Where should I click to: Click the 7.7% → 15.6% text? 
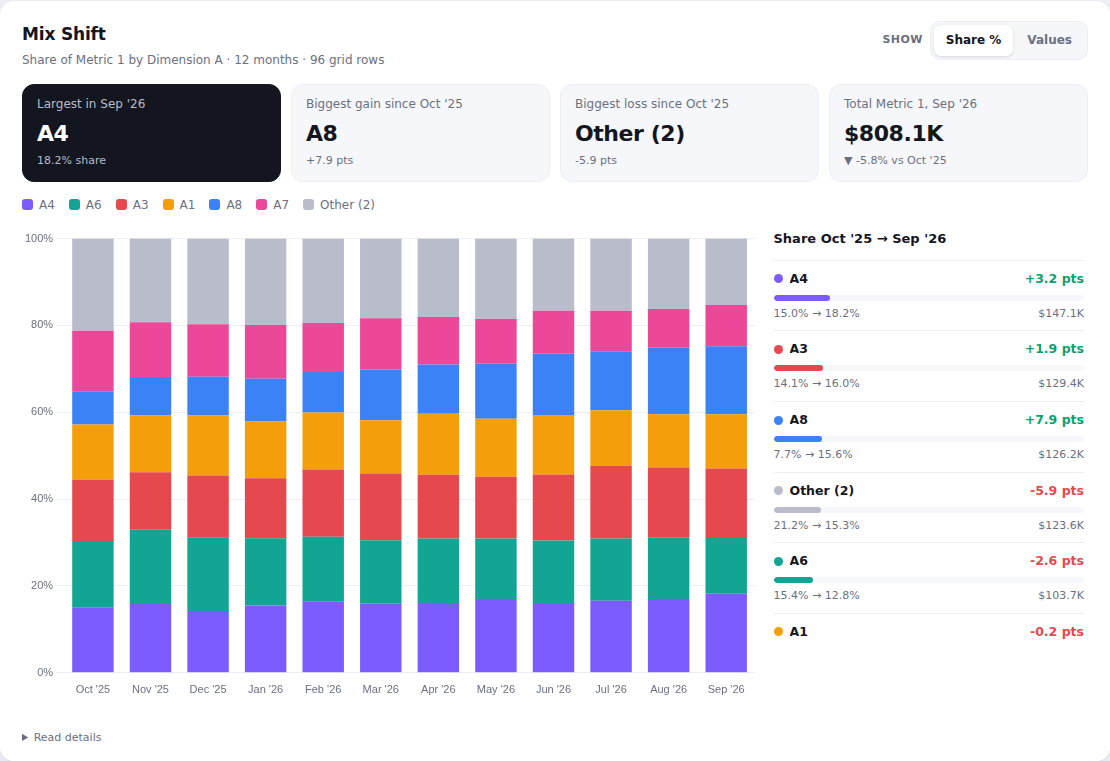(x=813, y=454)
